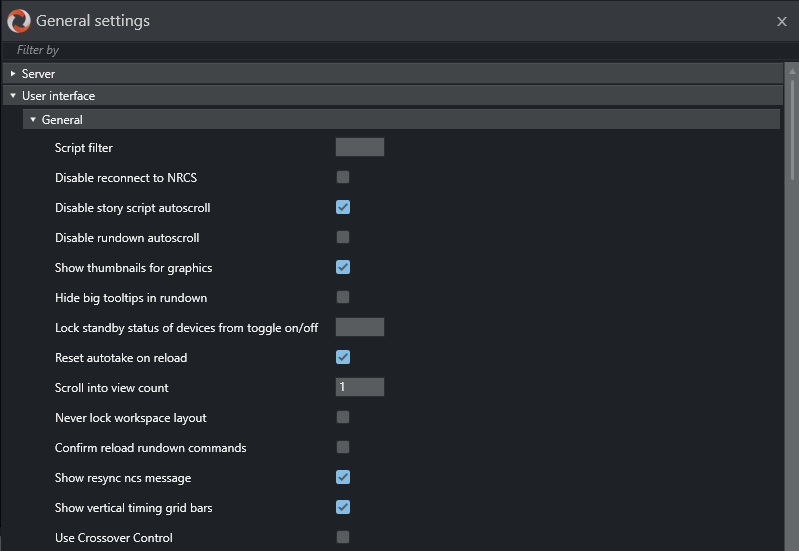The height and width of the screenshot is (551, 799).
Task: Click the vertical scrollbar on the right
Action: [x=792, y=130]
